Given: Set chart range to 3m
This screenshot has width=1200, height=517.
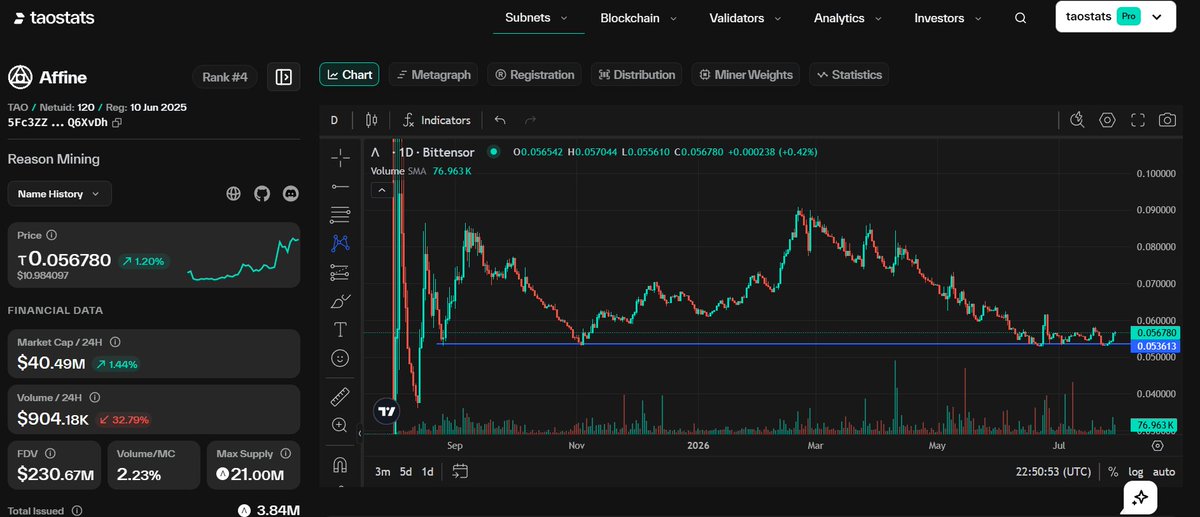Looking at the screenshot, I should (x=382, y=471).
